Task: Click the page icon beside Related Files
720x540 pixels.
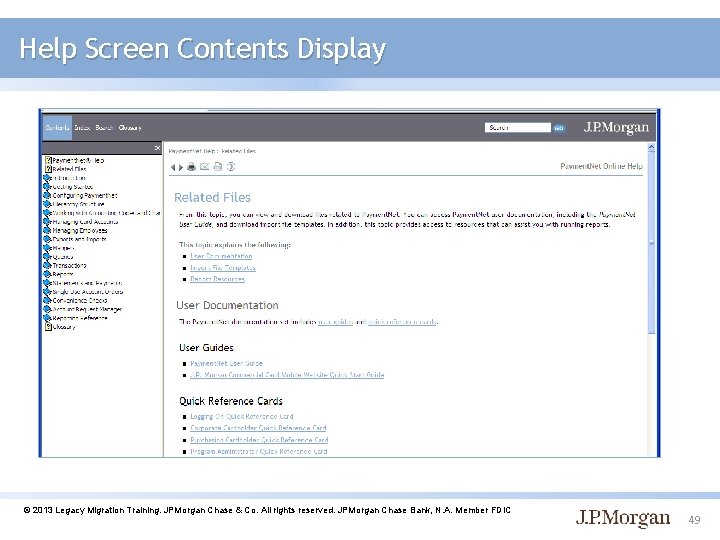Action: [48, 169]
